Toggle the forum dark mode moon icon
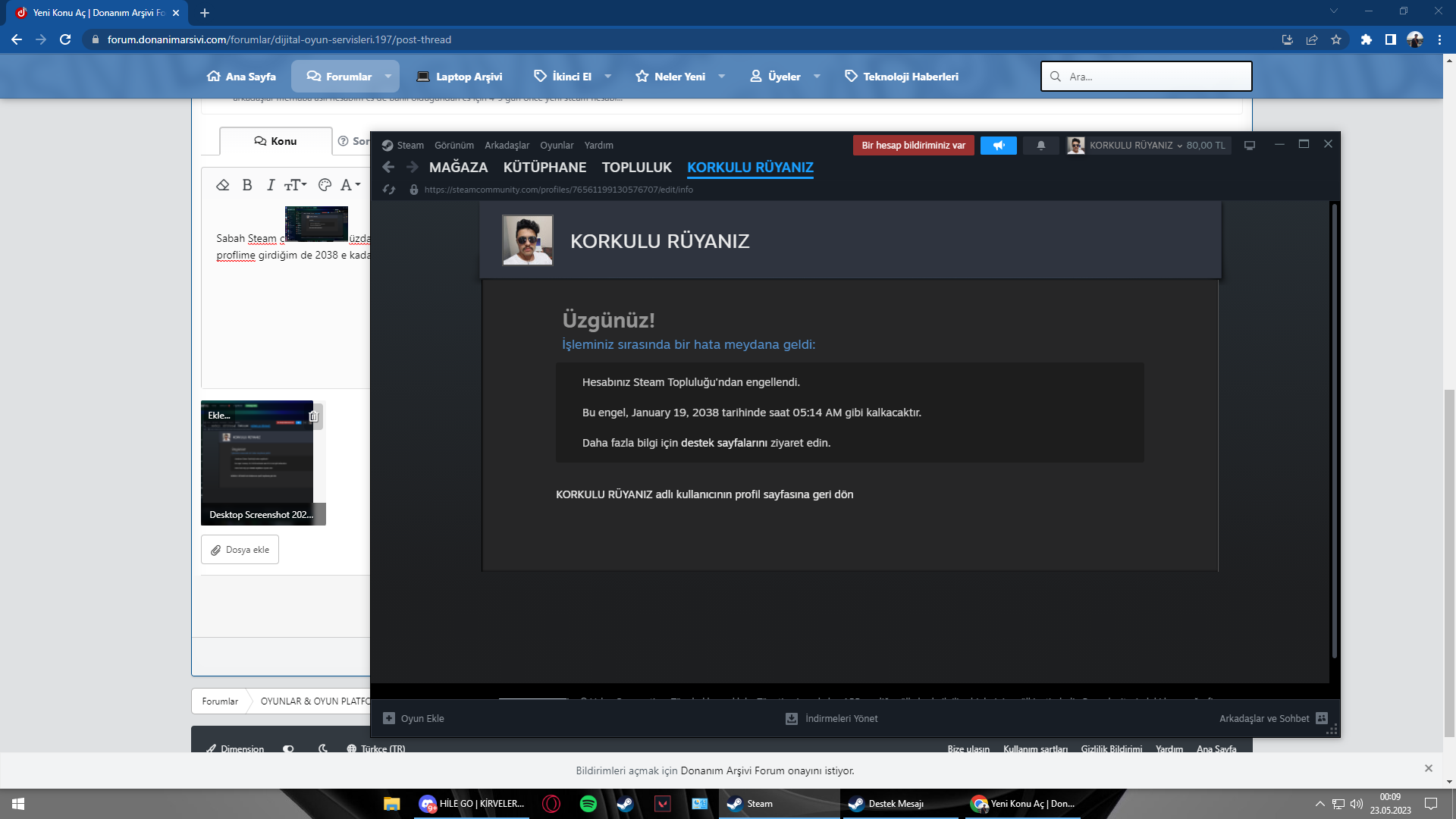1456x819 pixels. (x=323, y=748)
